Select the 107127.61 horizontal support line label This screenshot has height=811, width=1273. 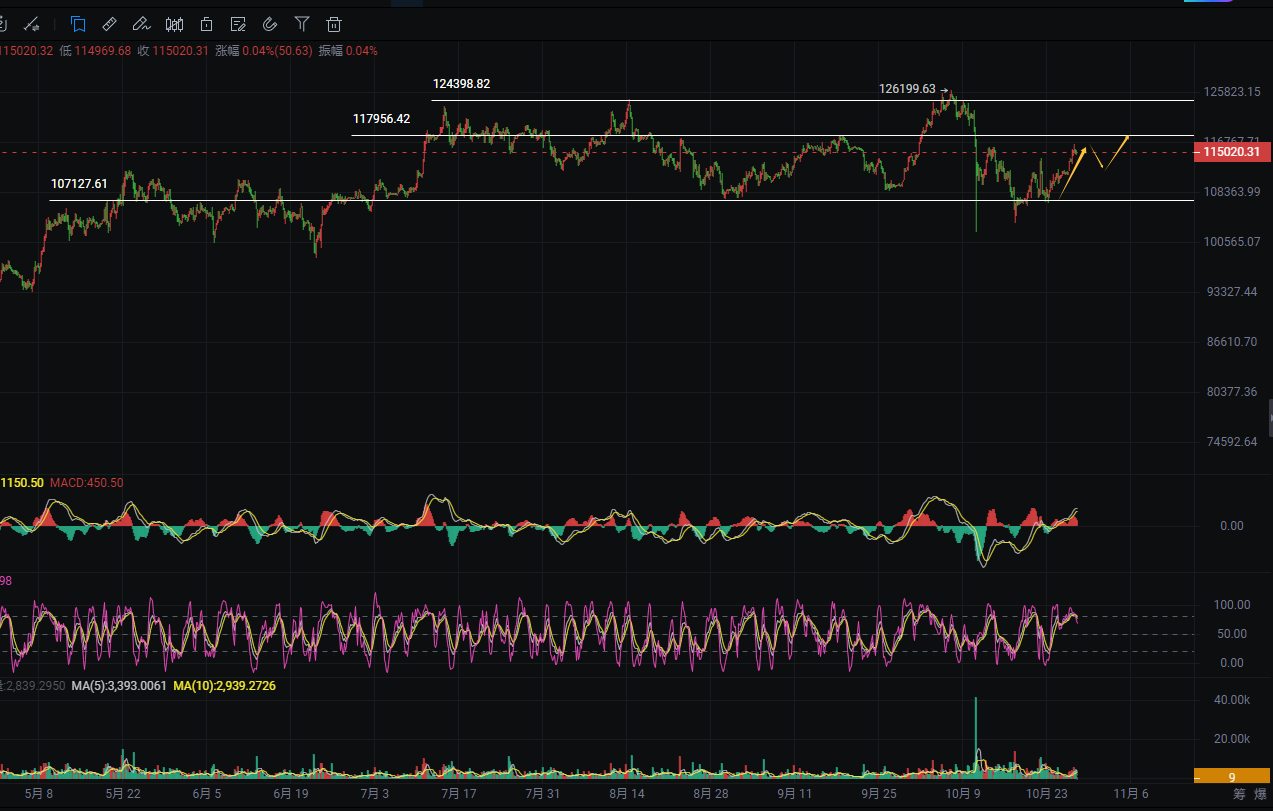tap(79, 184)
